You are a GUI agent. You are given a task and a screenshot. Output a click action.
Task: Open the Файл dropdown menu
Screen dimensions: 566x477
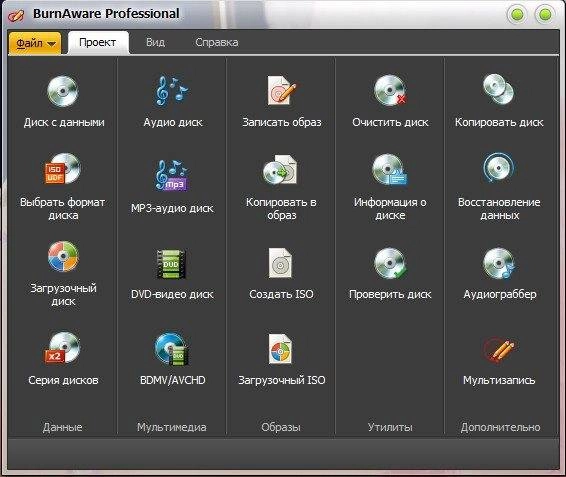tap(35, 43)
